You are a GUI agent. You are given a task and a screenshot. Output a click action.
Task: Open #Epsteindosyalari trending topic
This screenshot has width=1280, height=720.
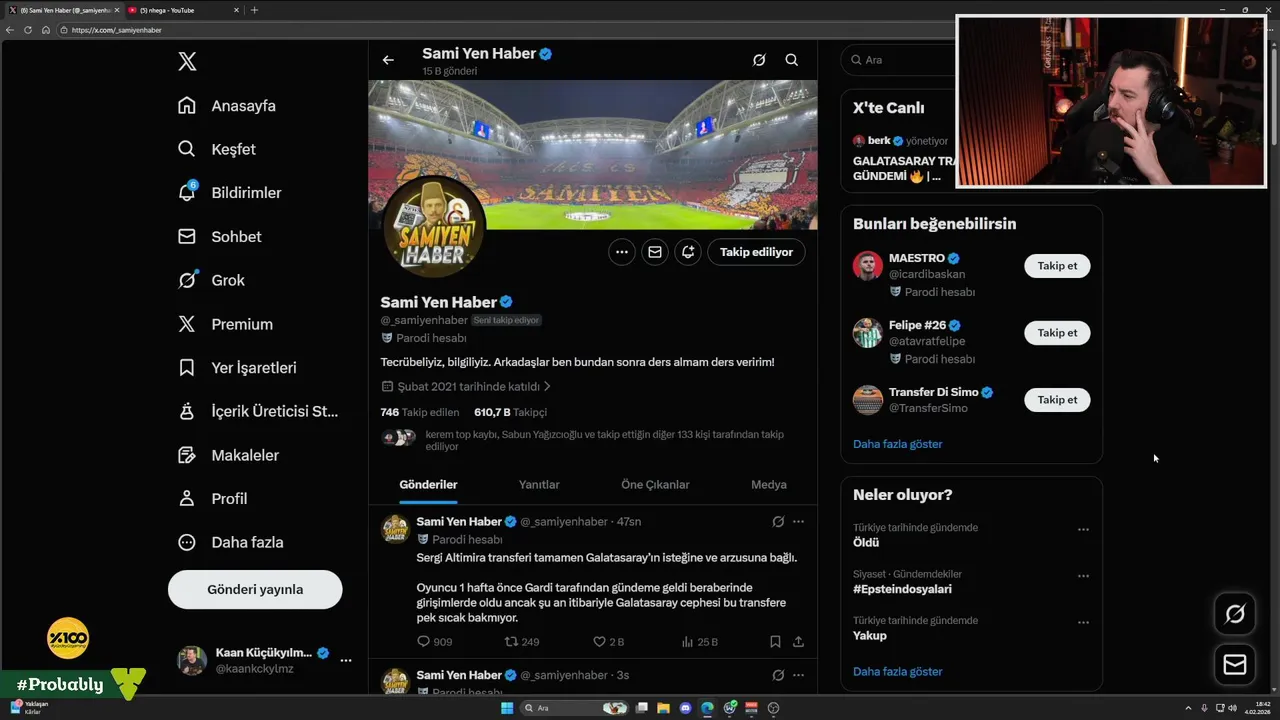[x=902, y=589]
